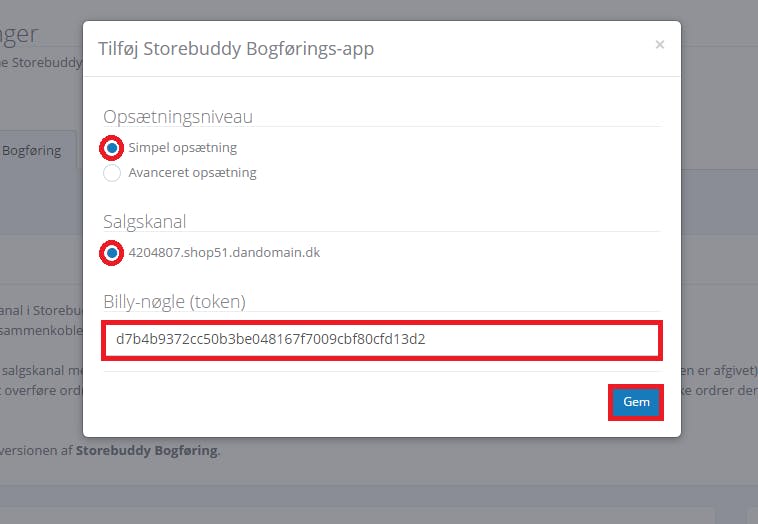
Task: Click the 4204807.shop51.dandomain.dk domain label
Action: [224, 252]
